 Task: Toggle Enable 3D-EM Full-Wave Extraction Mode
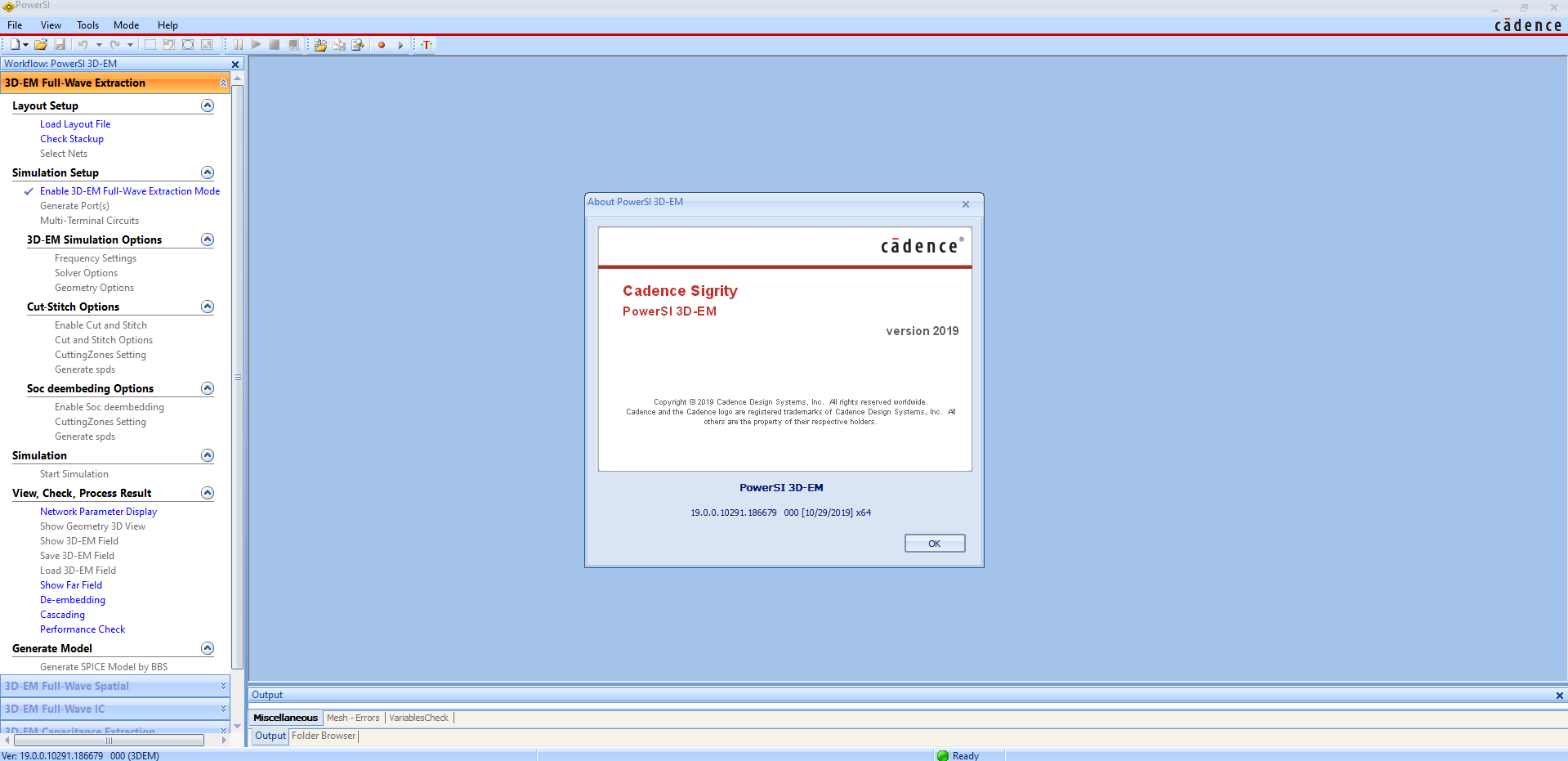coord(130,191)
